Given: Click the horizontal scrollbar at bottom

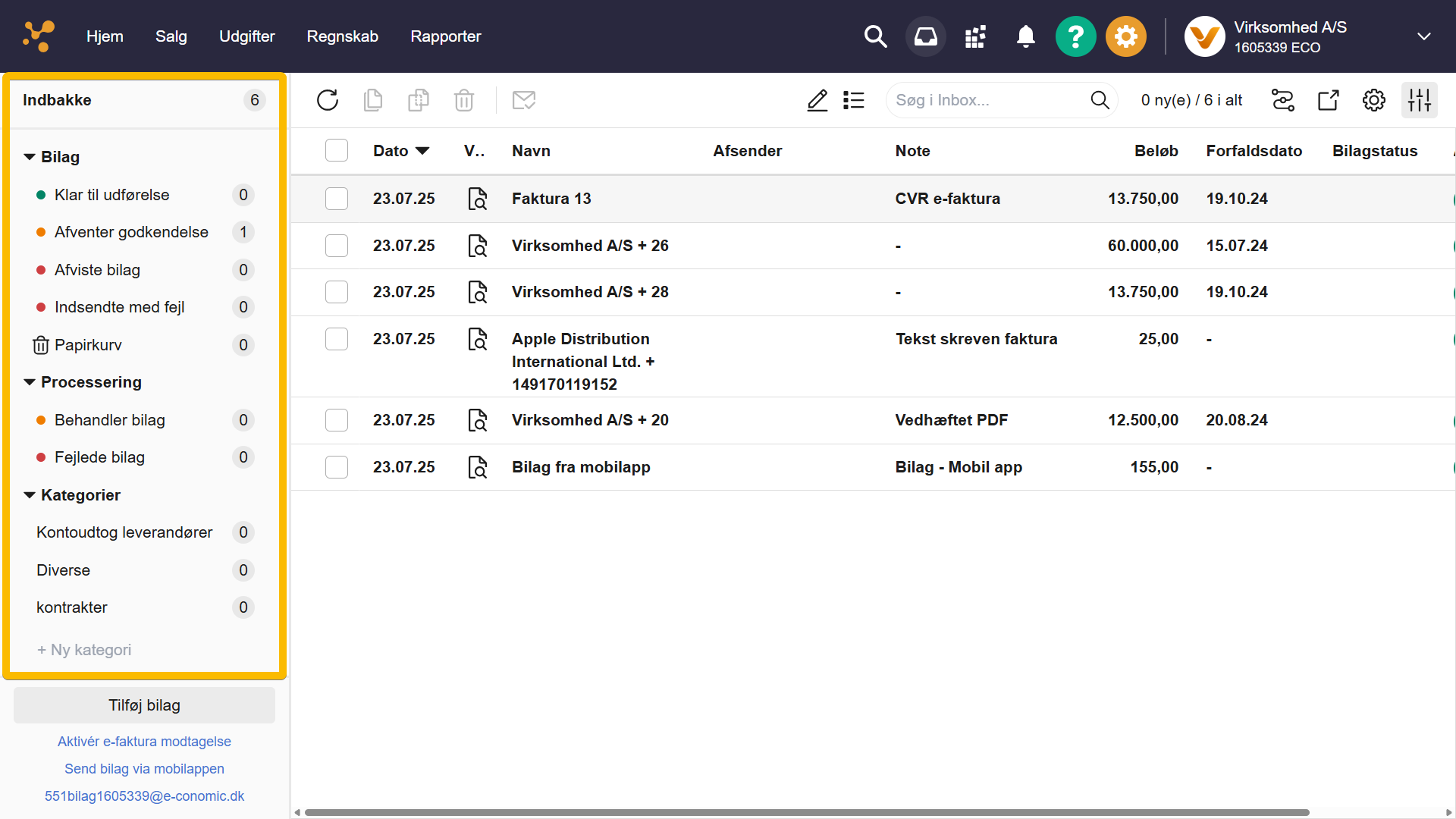Looking at the screenshot, I should click(806, 812).
